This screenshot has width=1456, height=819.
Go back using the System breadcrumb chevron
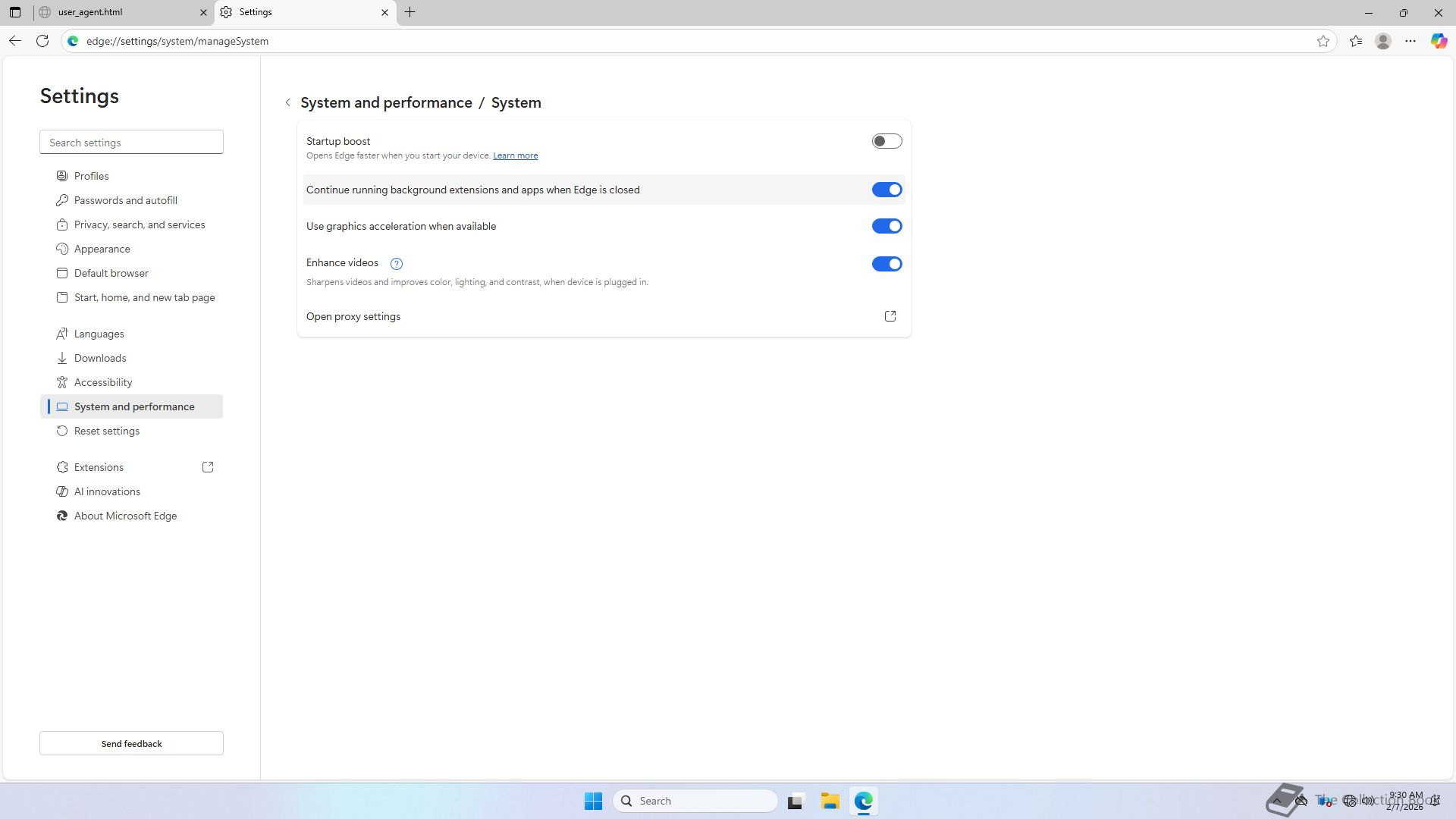(x=287, y=102)
